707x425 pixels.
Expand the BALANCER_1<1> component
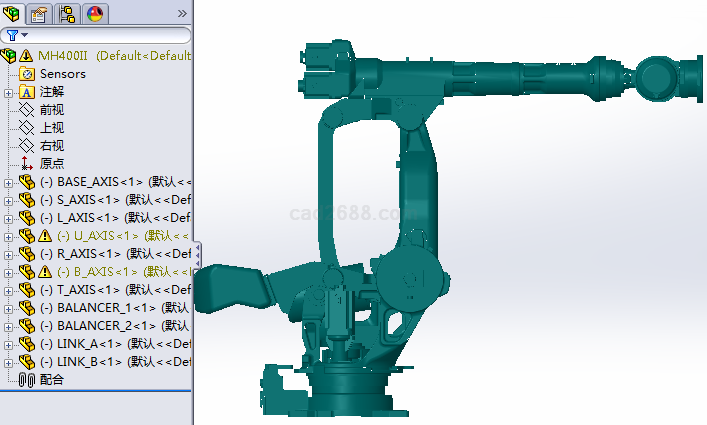point(9,308)
